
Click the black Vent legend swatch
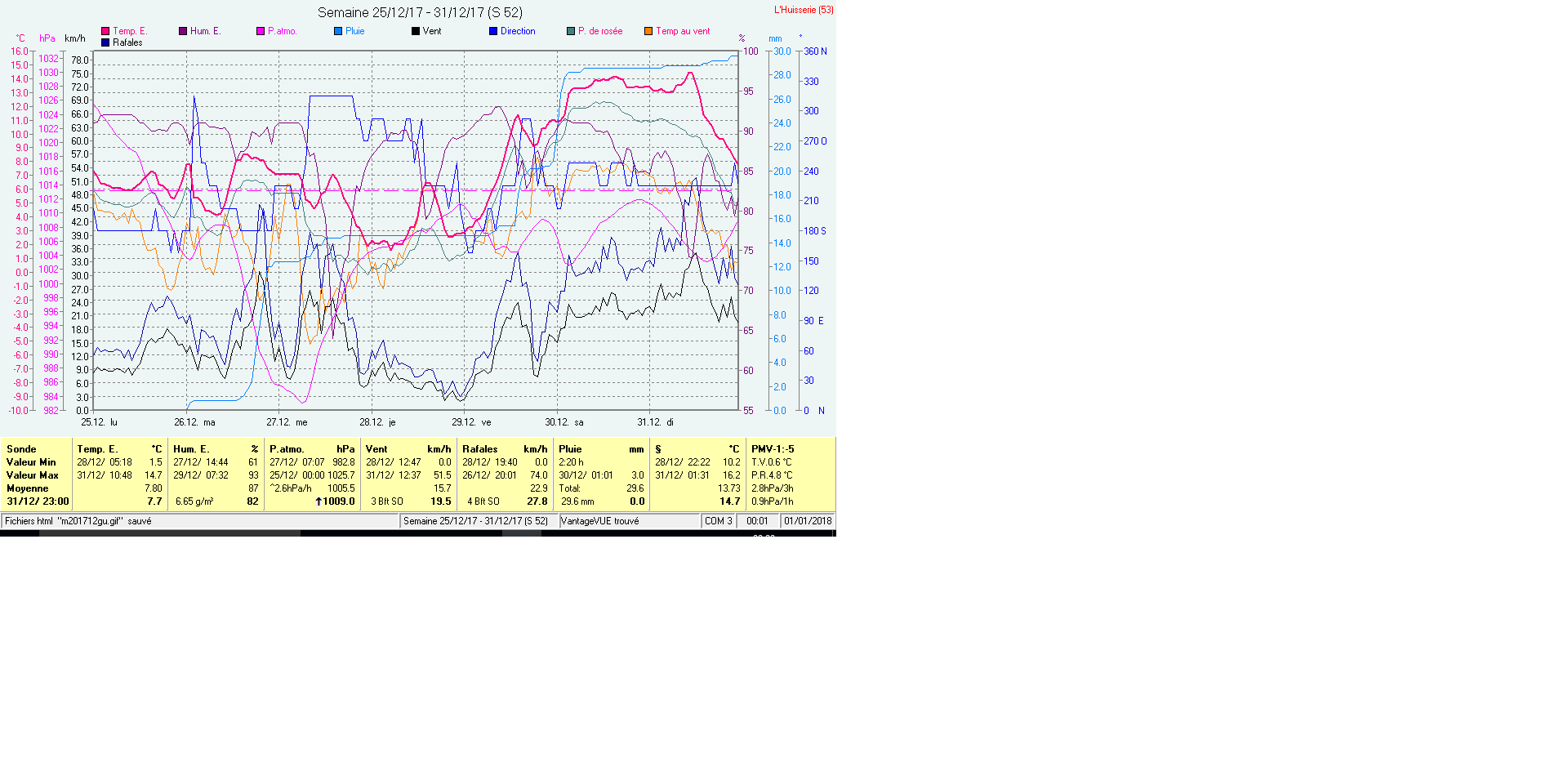416,31
